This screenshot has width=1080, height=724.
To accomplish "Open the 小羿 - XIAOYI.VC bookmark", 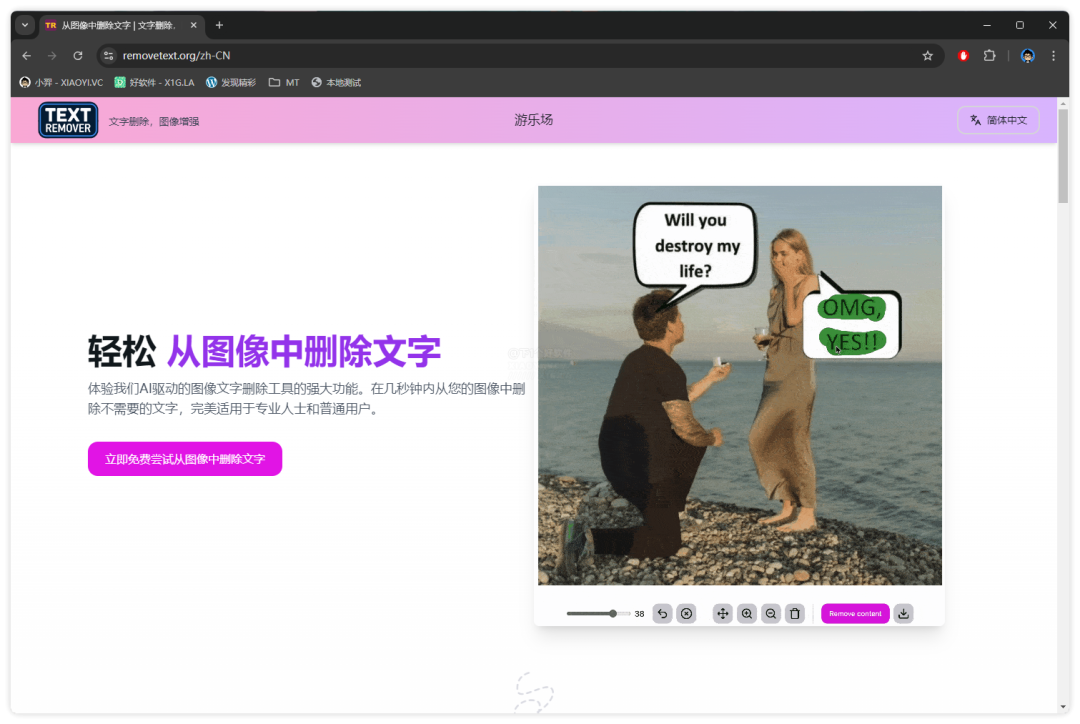I will pos(61,83).
